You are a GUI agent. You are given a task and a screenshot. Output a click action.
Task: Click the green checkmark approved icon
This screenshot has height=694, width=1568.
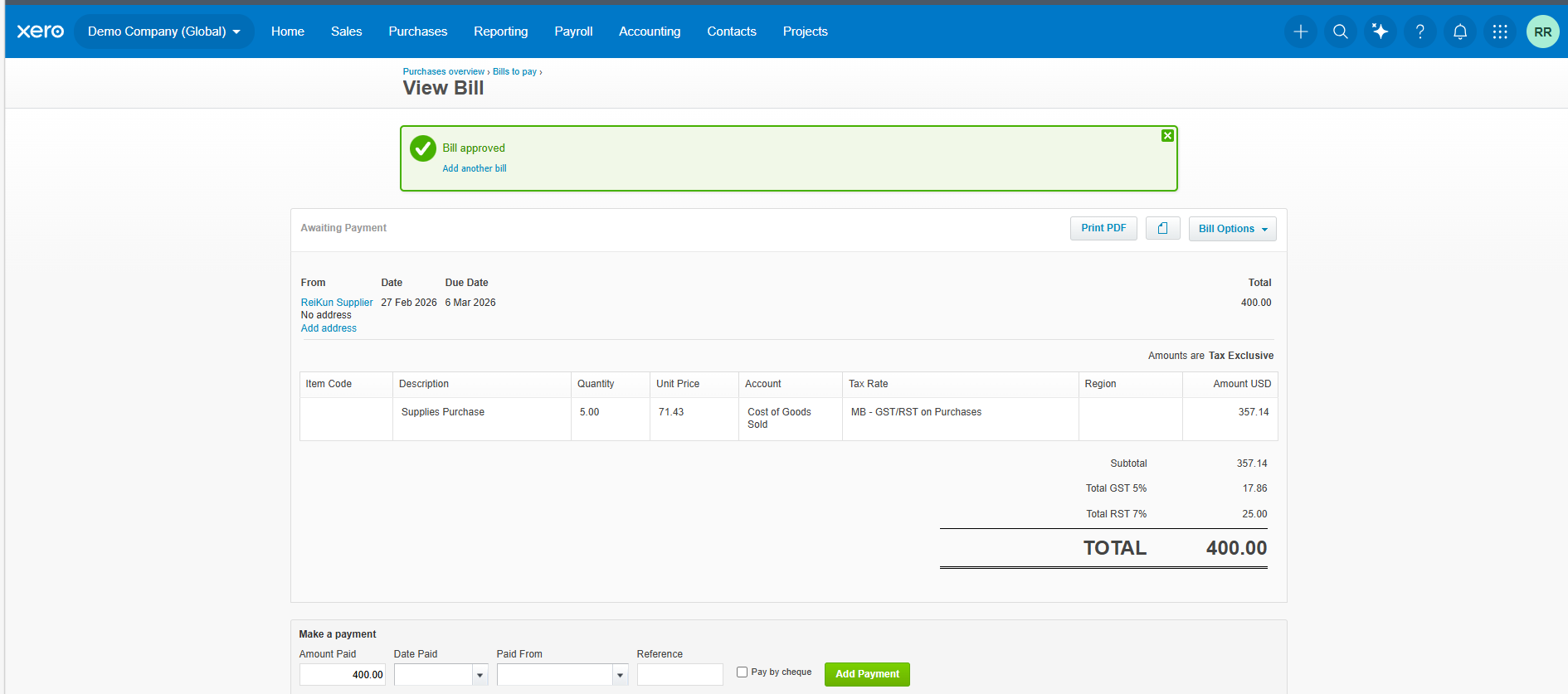tap(423, 148)
